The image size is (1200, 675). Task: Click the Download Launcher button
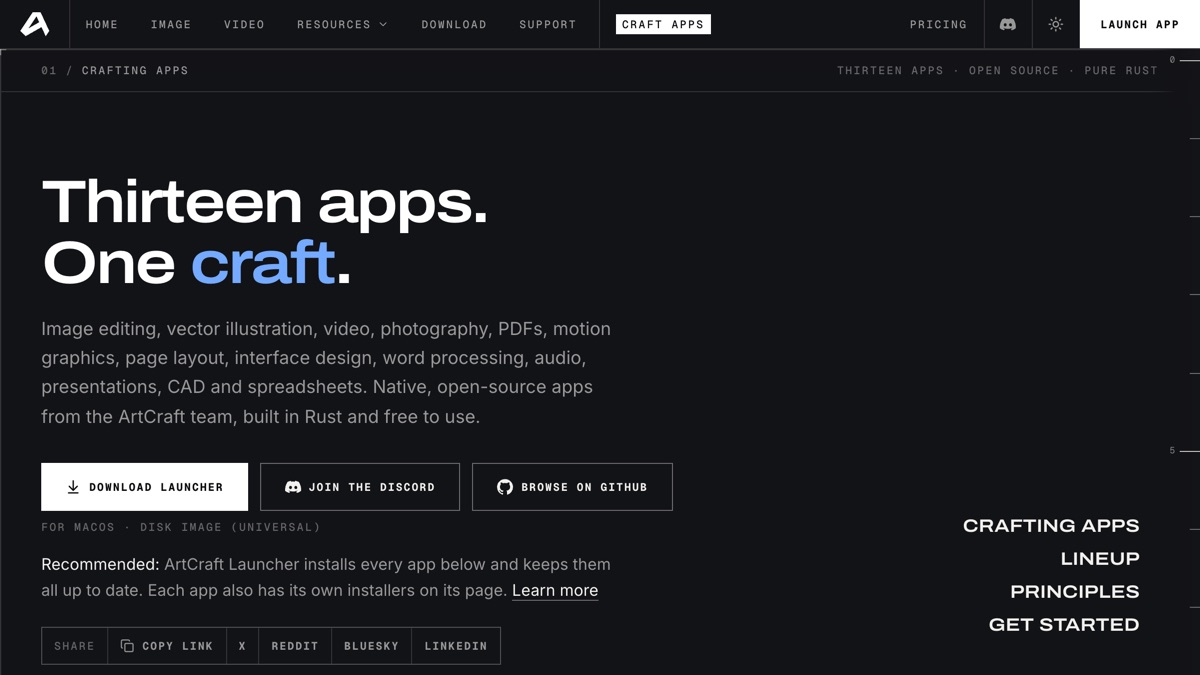(144, 487)
